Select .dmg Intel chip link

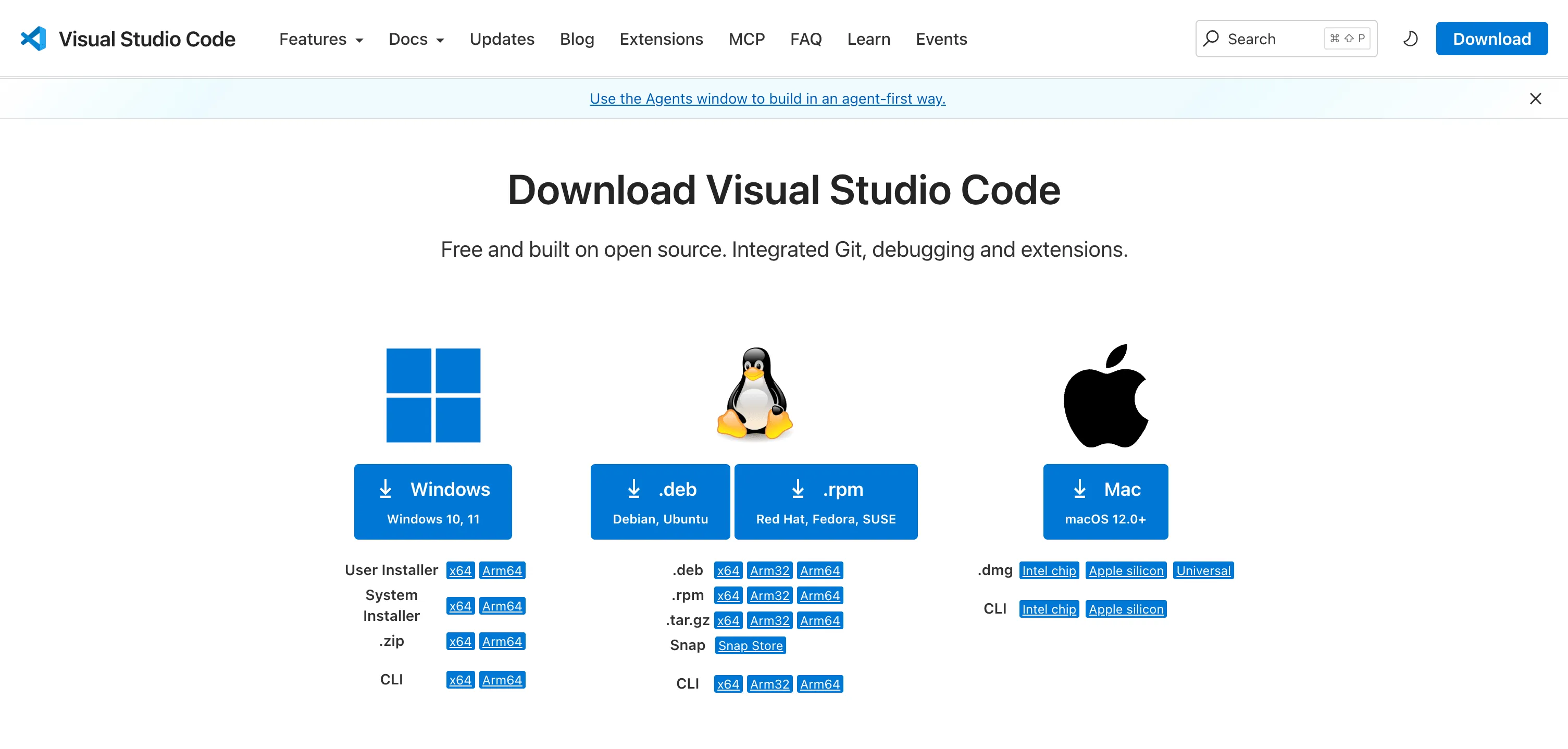(1049, 571)
